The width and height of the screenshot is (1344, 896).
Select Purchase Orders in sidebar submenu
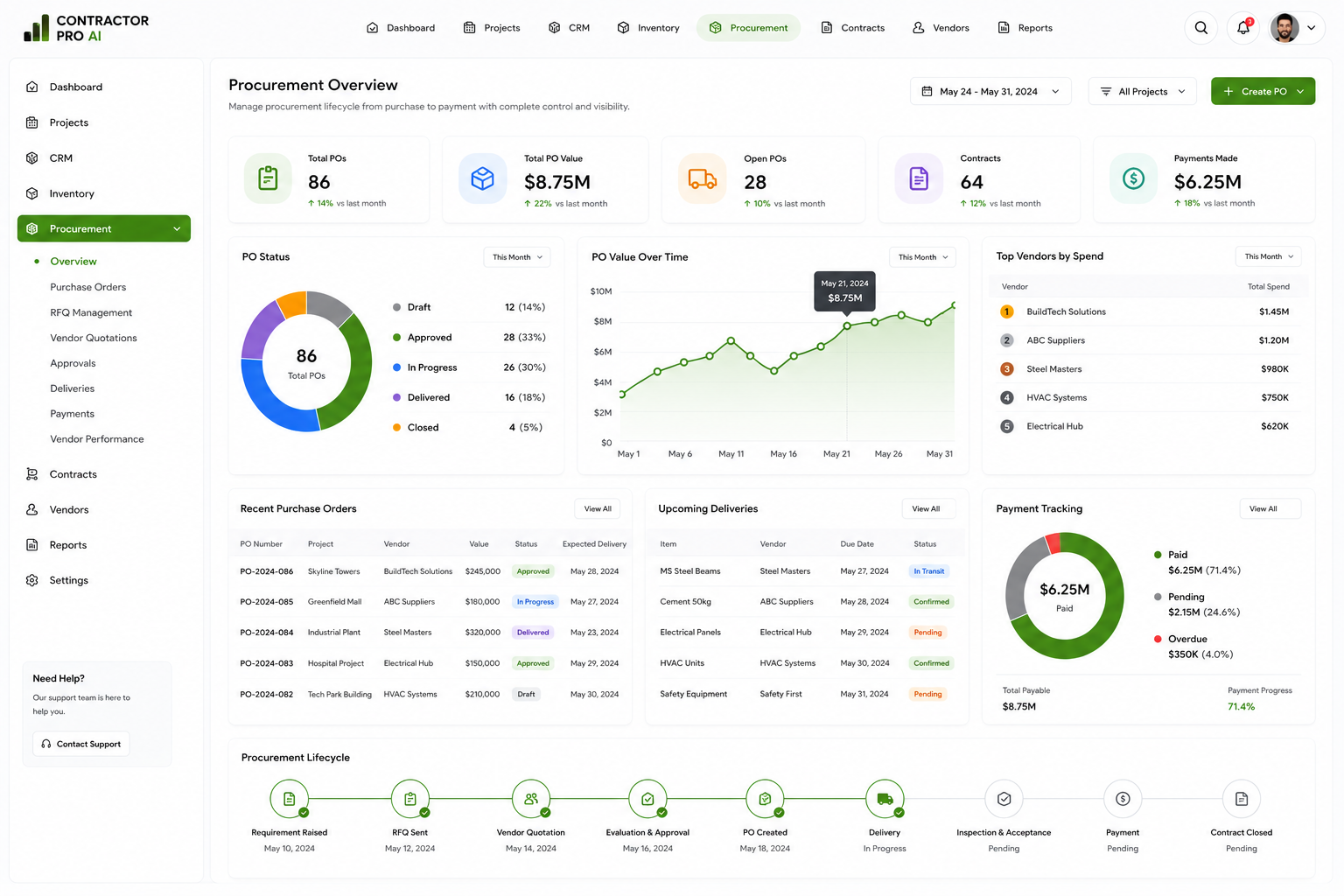(x=88, y=287)
